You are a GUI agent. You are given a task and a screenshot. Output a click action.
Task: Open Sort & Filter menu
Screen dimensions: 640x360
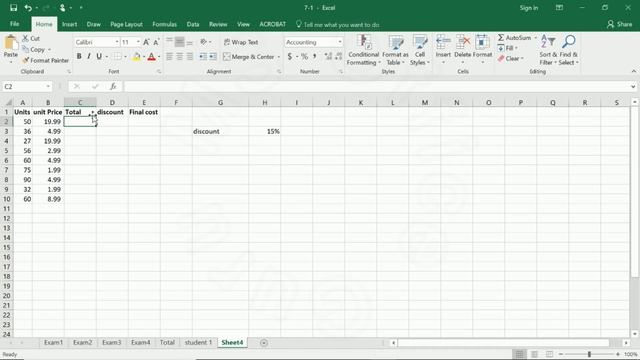coord(548,50)
